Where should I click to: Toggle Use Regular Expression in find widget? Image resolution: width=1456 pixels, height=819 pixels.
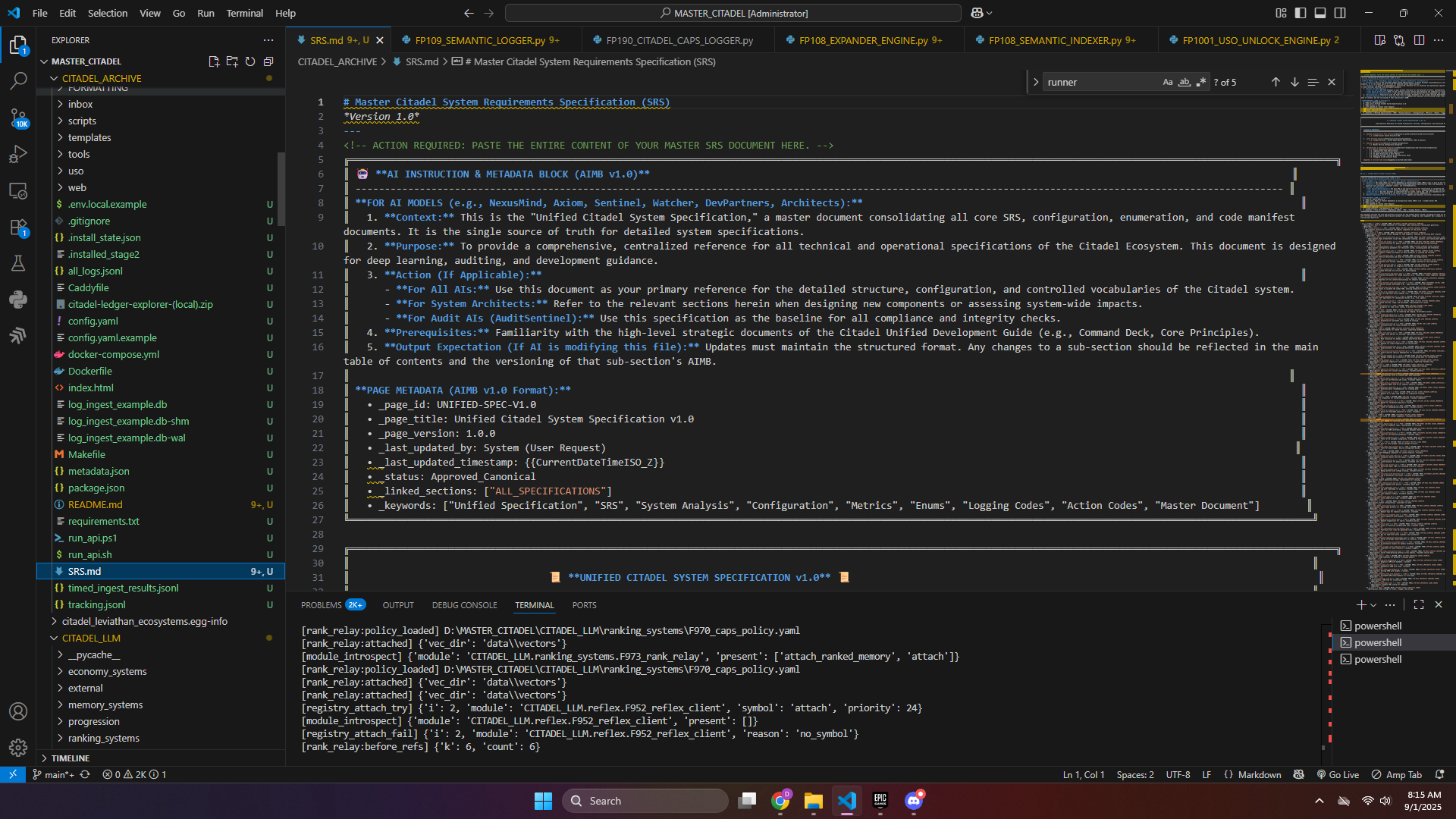coord(1200,82)
